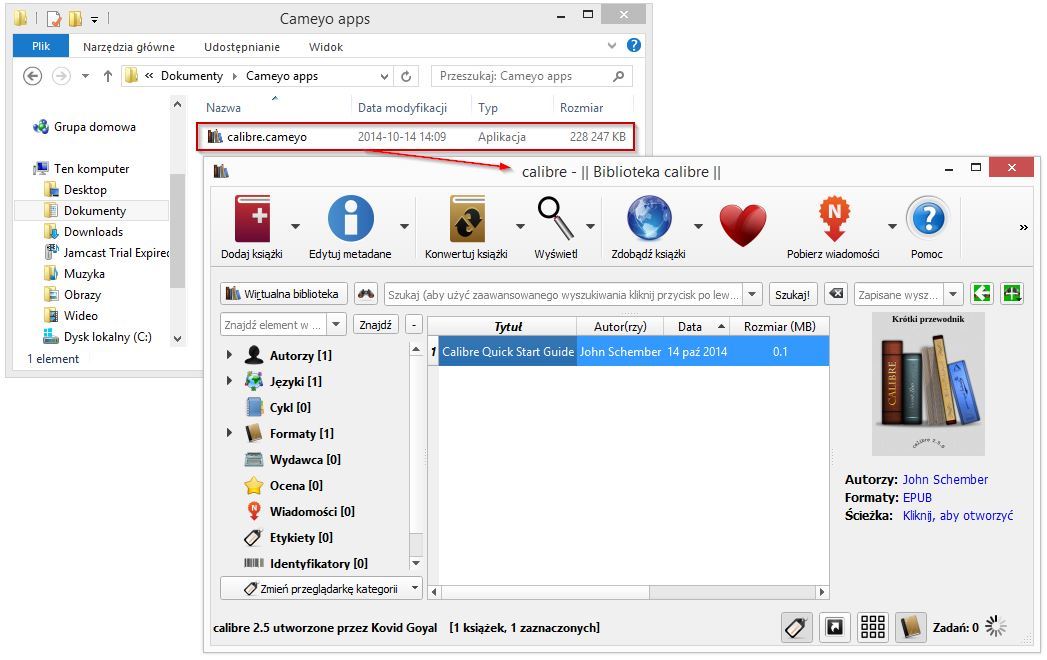Open the Widok ribbon tab
Image resolution: width=1047 pixels, height=660 pixels.
326,47
